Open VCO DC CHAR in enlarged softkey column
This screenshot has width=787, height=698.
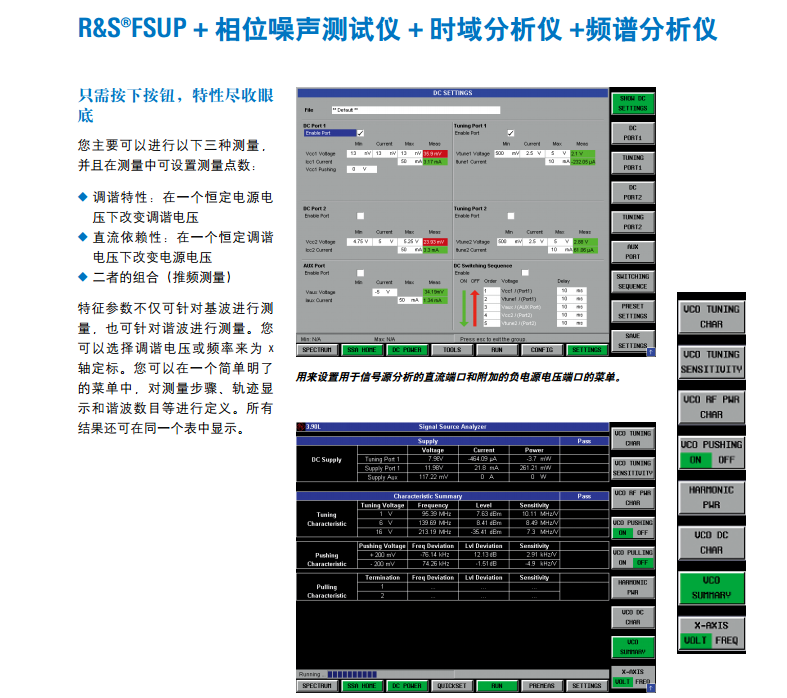point(711,543)
